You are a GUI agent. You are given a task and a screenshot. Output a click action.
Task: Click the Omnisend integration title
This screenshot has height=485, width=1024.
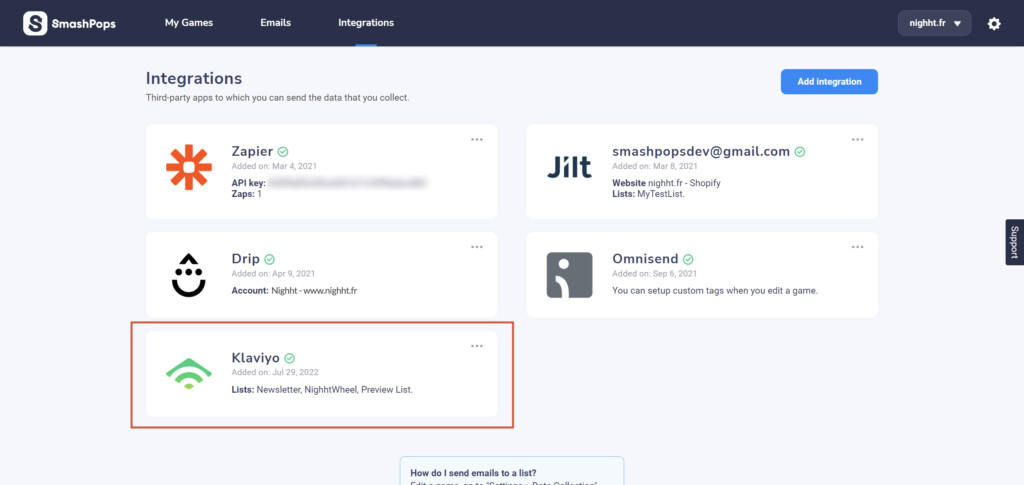tap(645, 259)
